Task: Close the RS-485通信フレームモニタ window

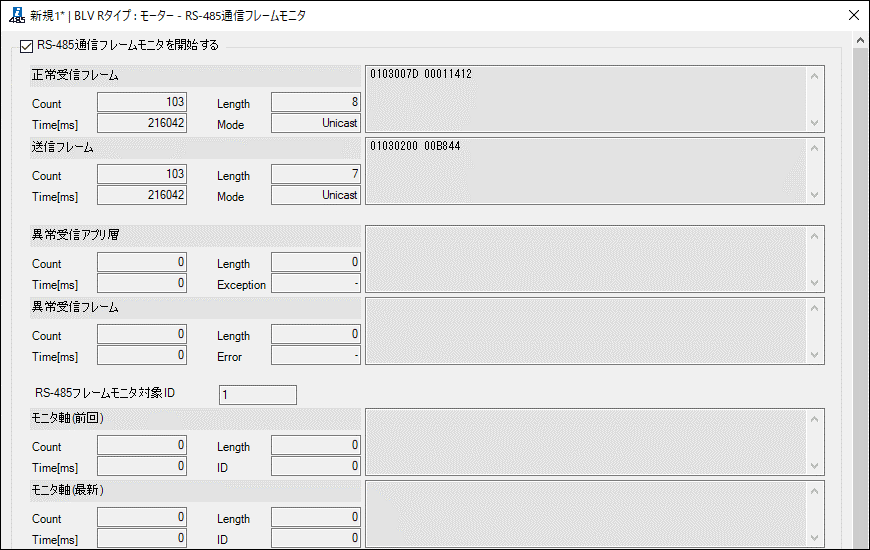Action: (x=854, y=16)
